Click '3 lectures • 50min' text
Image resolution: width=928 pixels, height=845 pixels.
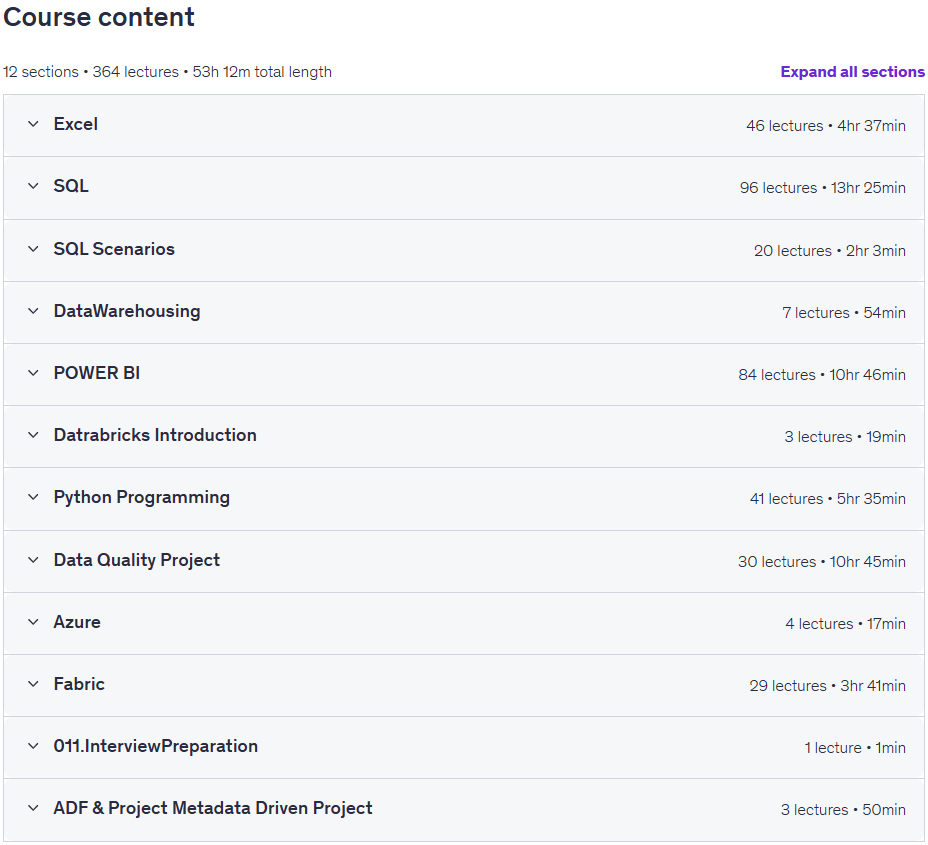pyautogui.click(x=843, y=811)
